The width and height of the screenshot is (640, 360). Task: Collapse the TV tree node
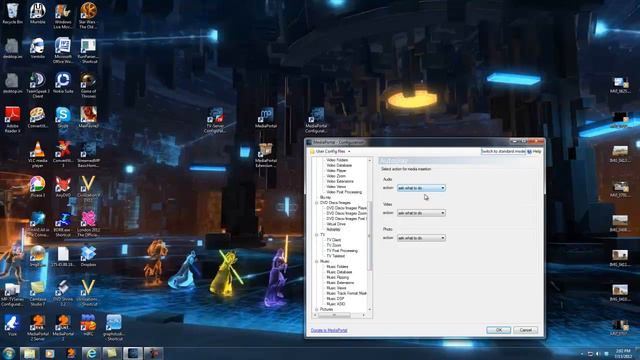[x=317, y=235]
